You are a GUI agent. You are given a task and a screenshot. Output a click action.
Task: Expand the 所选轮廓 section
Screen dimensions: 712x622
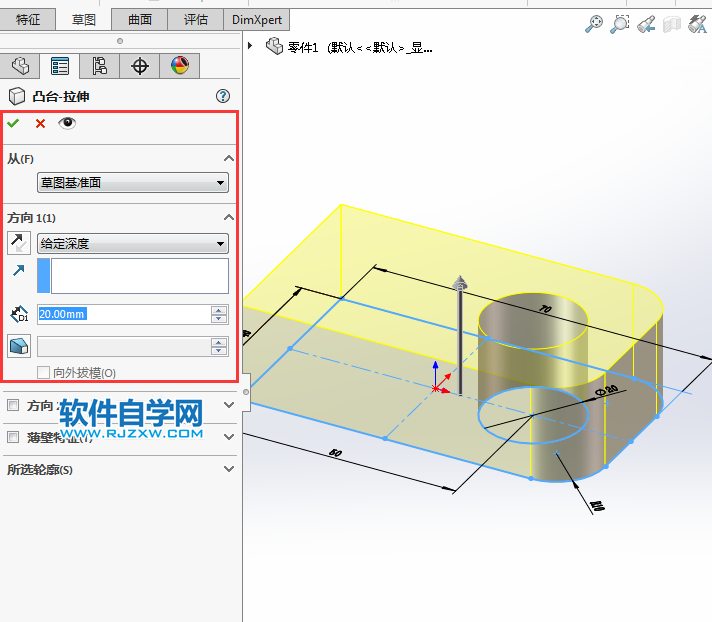pos(229,469)
